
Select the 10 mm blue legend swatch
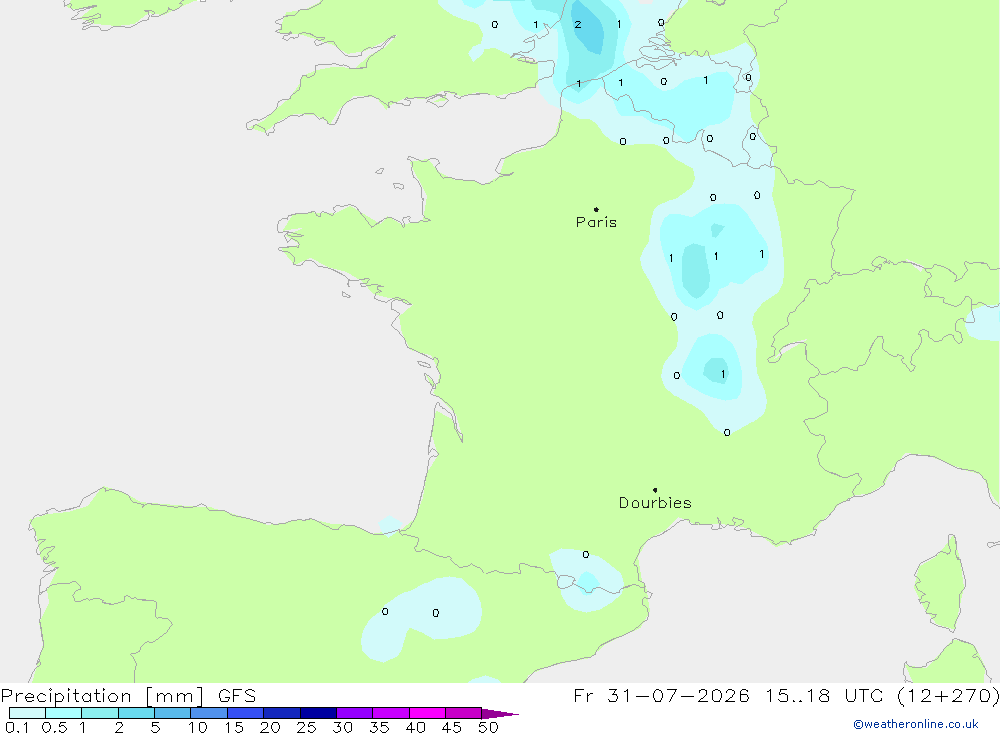(x=209, y=713)
